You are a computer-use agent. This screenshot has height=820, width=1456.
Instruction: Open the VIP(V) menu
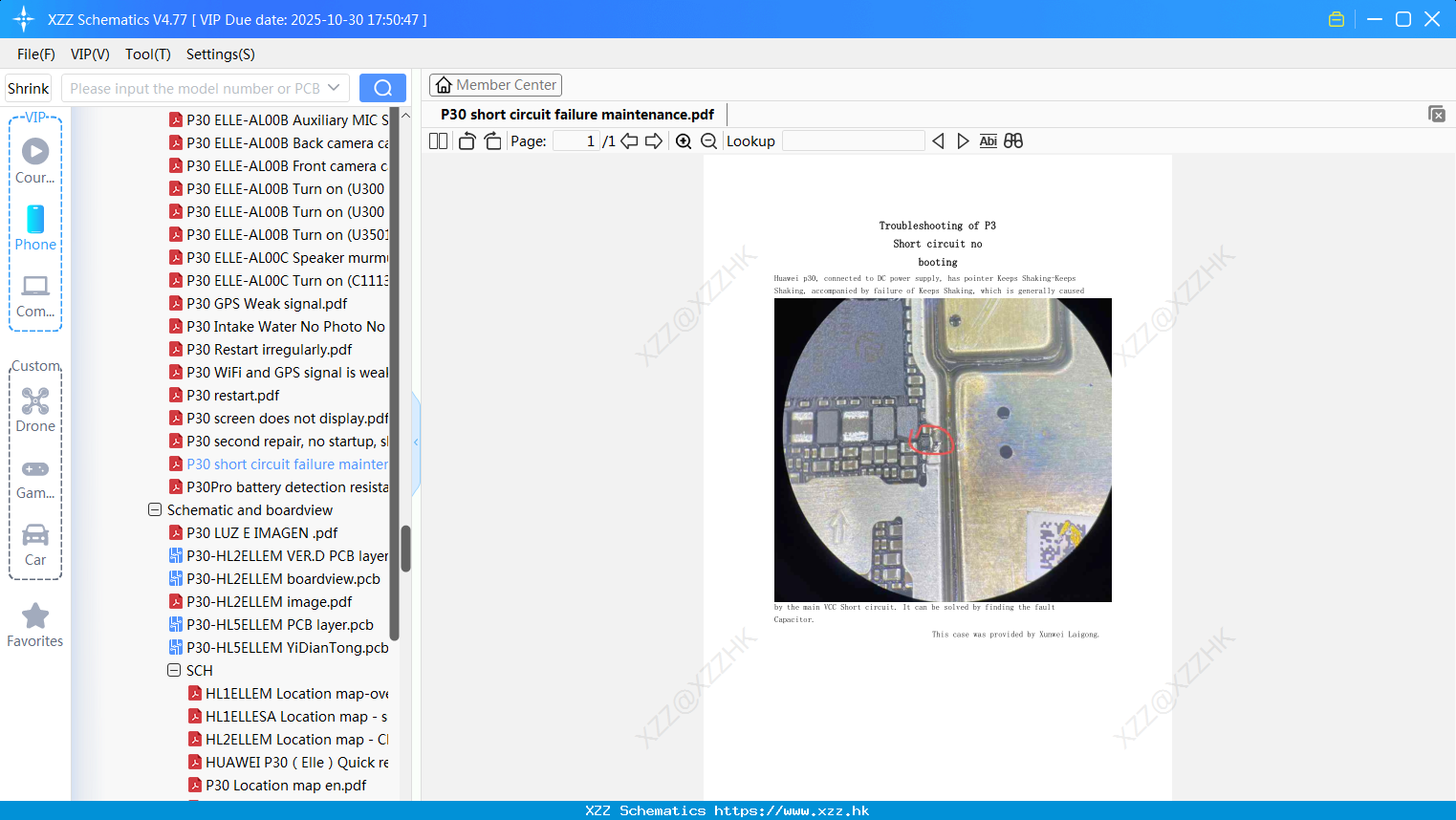coord(90,54)
